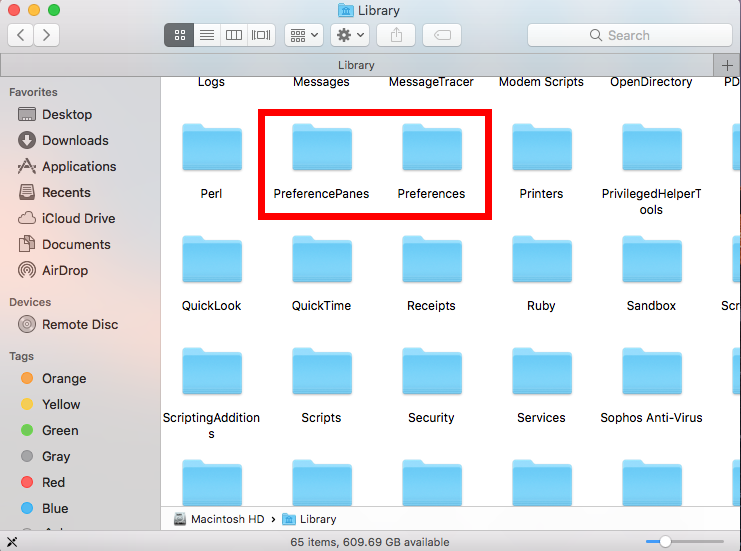Filter by the Blue tag

click(44, 508)
